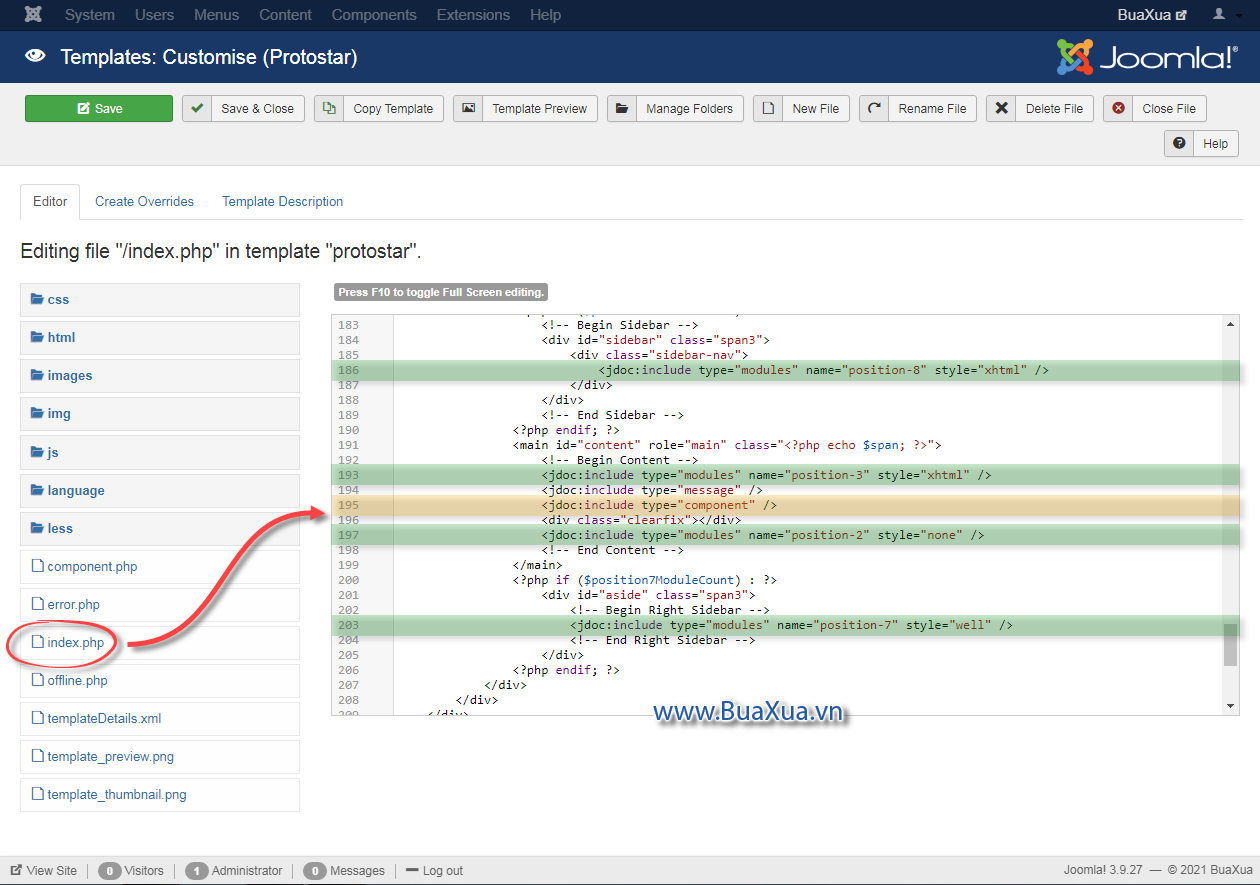Switch to the Template Description tab

click(282, 201)
